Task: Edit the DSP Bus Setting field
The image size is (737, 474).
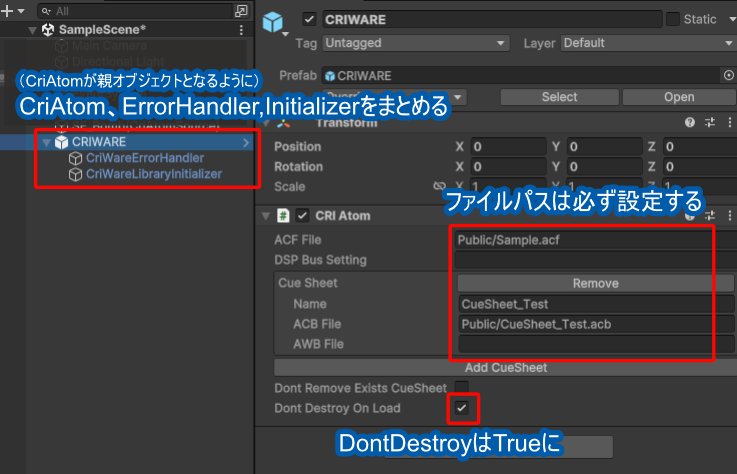Action: coord(595,260)
